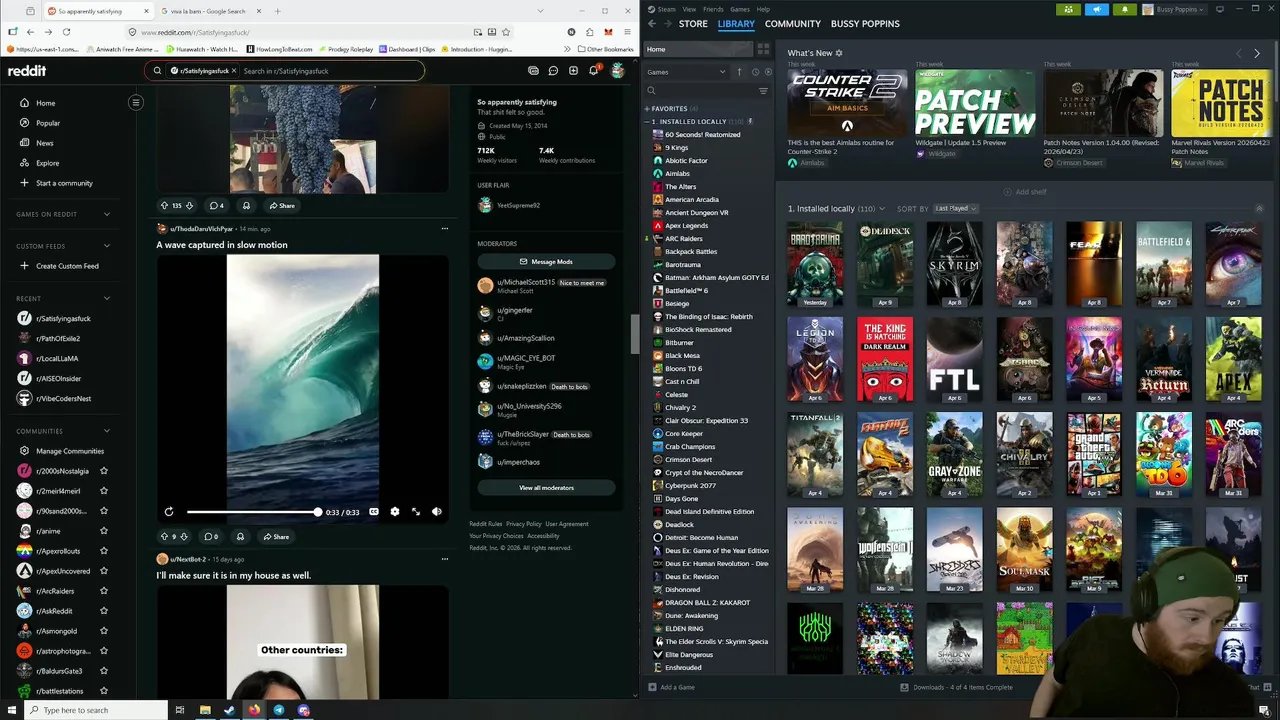This screenshot has width=1280, height=720.
Task: Open comments on the wave post
Action: coord(211,537)
